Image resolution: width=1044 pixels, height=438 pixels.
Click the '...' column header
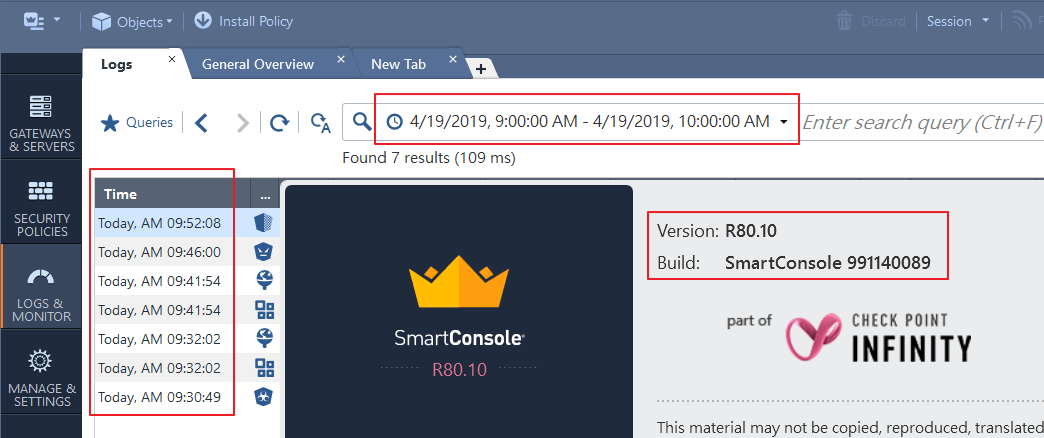pyautogui.click(x=266, y=194)
